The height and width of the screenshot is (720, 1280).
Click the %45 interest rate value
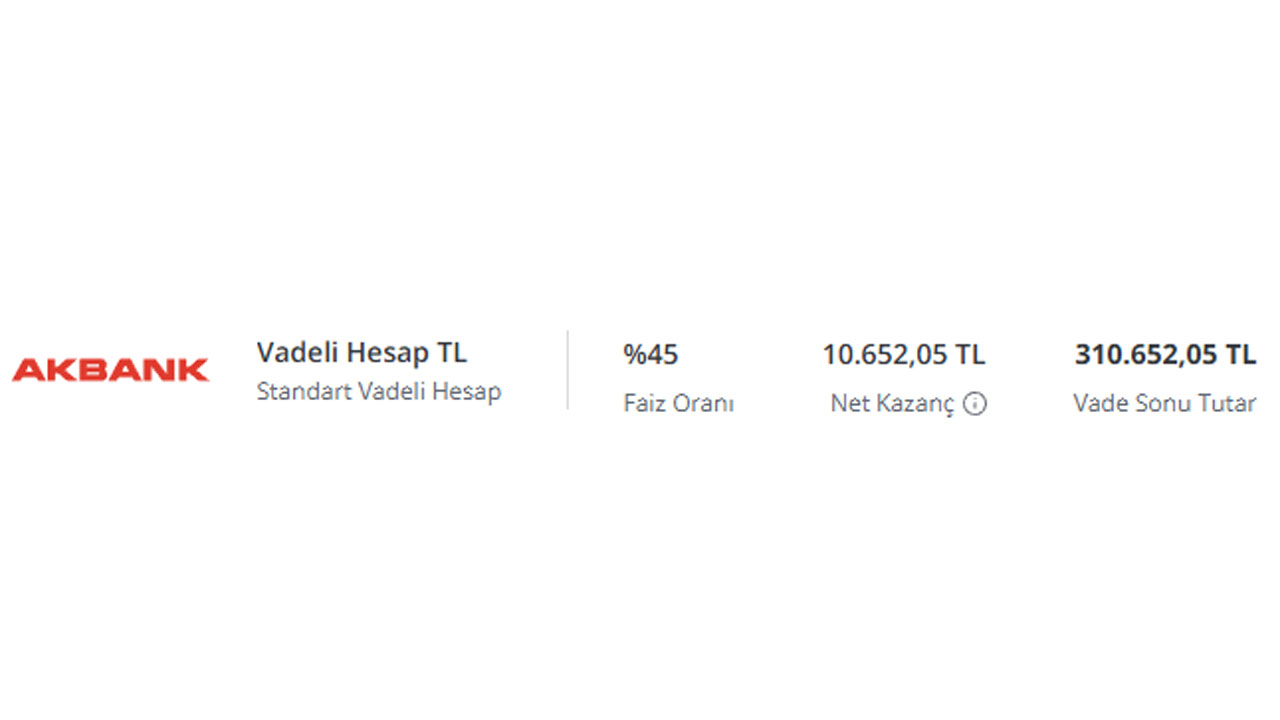tap(650, 354)
